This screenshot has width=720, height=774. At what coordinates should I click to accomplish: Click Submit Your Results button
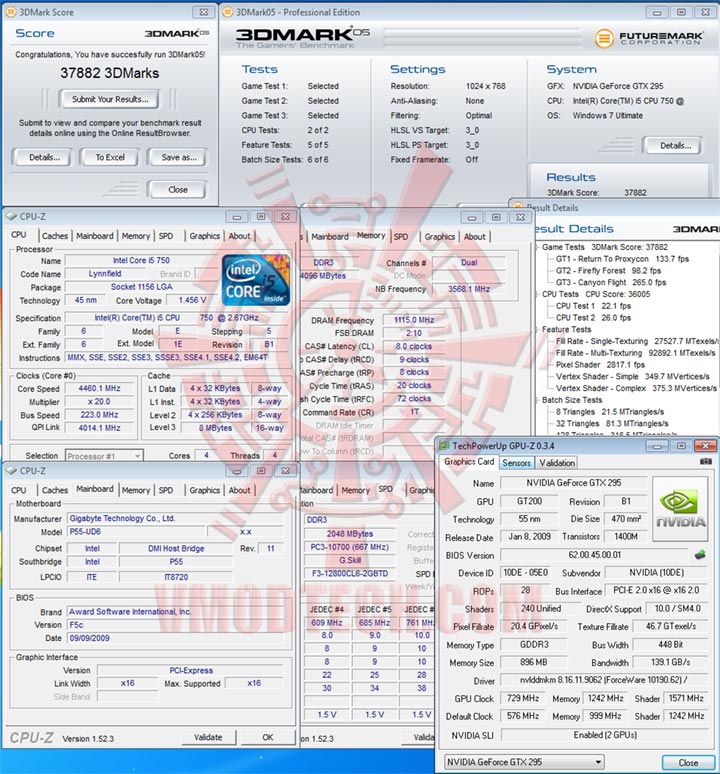click(110, 99)
